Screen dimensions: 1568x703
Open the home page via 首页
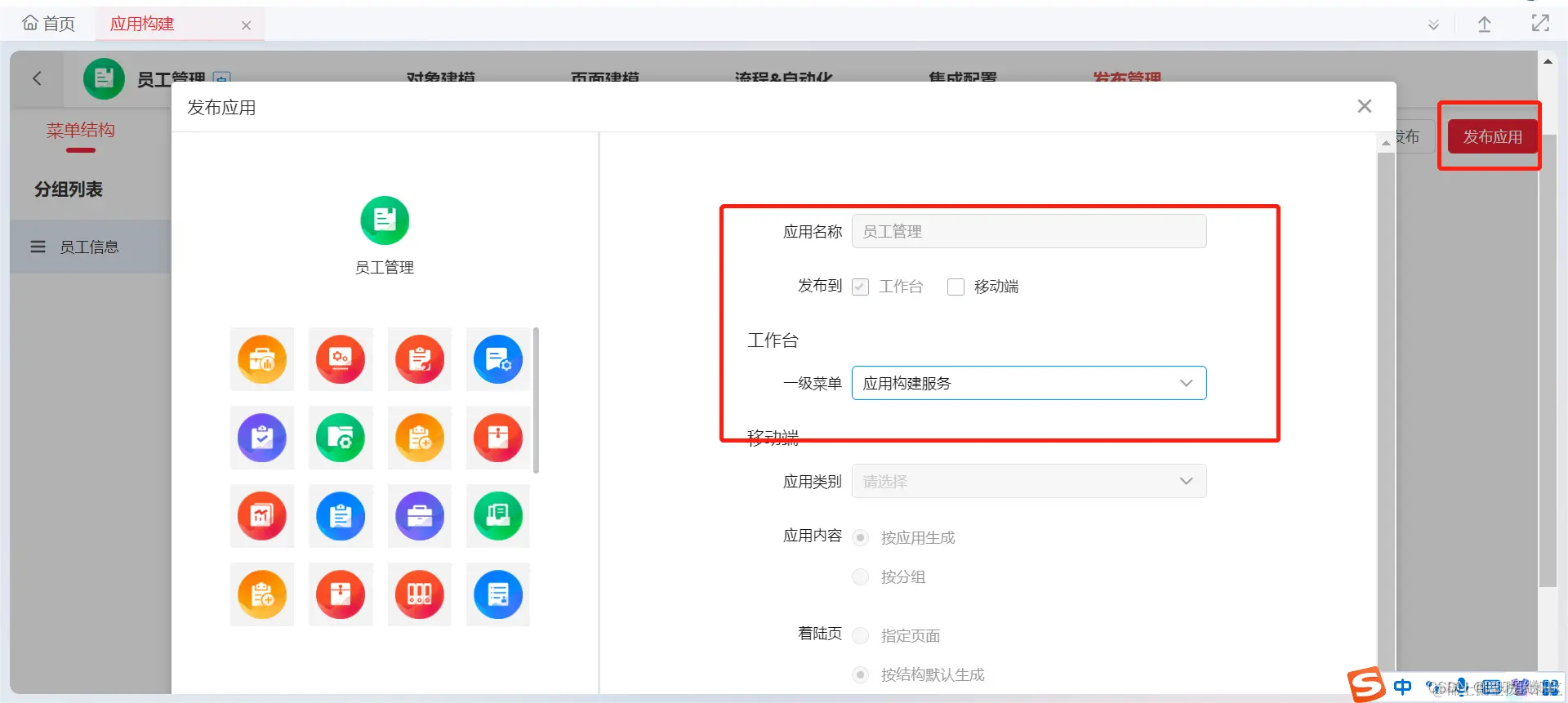[x=49, y=24]
